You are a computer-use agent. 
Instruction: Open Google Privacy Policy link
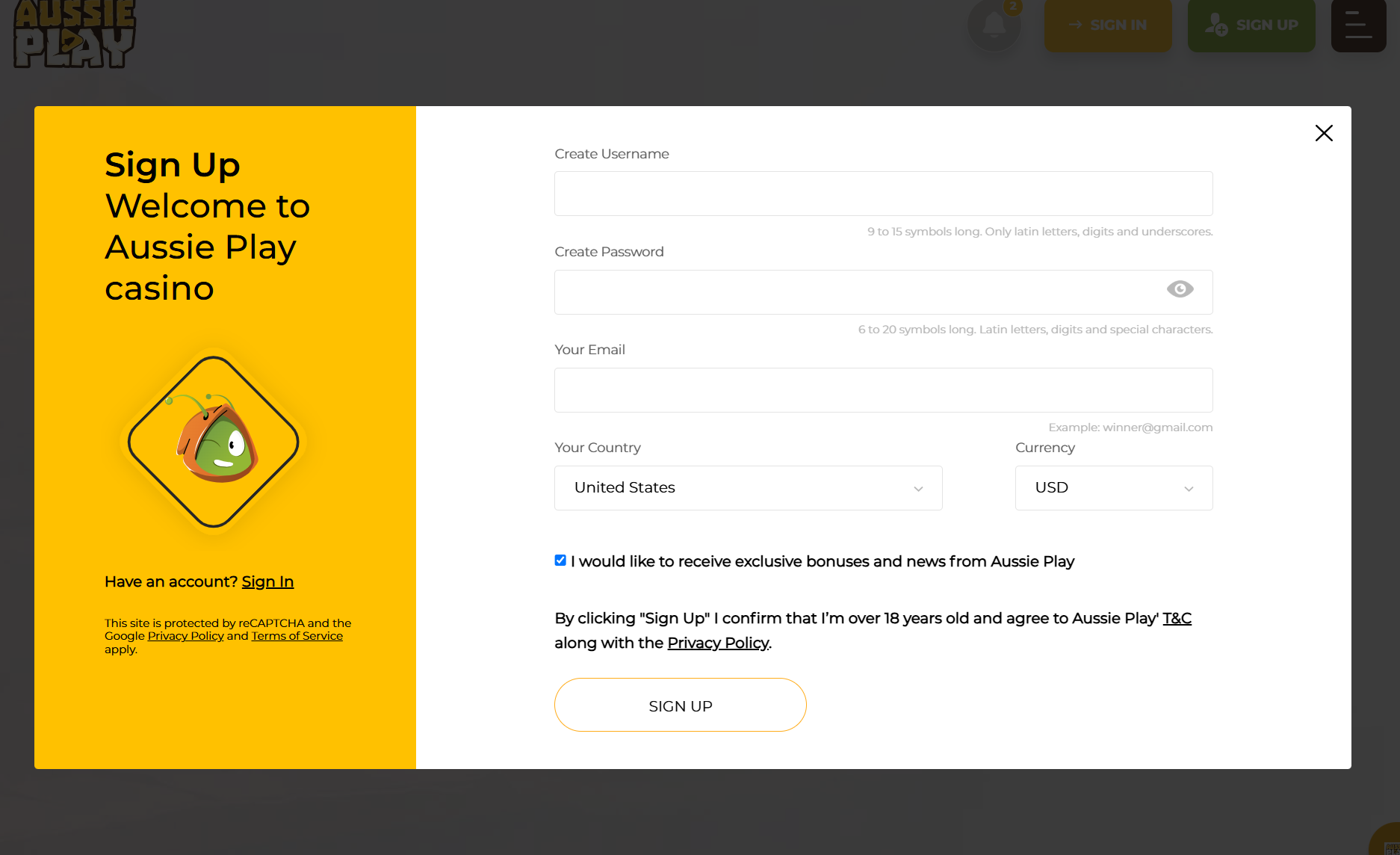[x=185, y=636]
